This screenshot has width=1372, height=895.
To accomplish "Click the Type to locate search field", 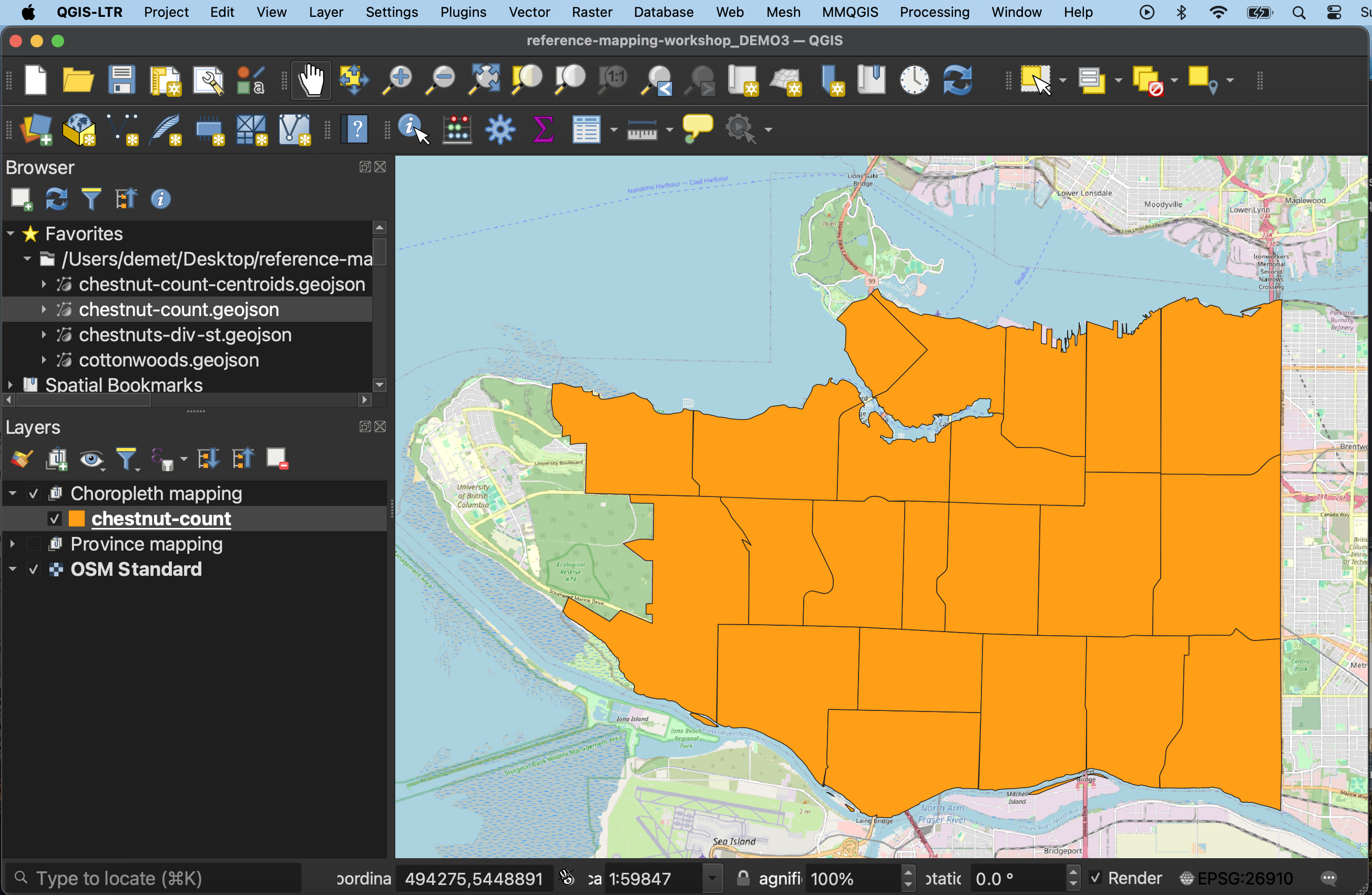I will (x=156, y=878).
